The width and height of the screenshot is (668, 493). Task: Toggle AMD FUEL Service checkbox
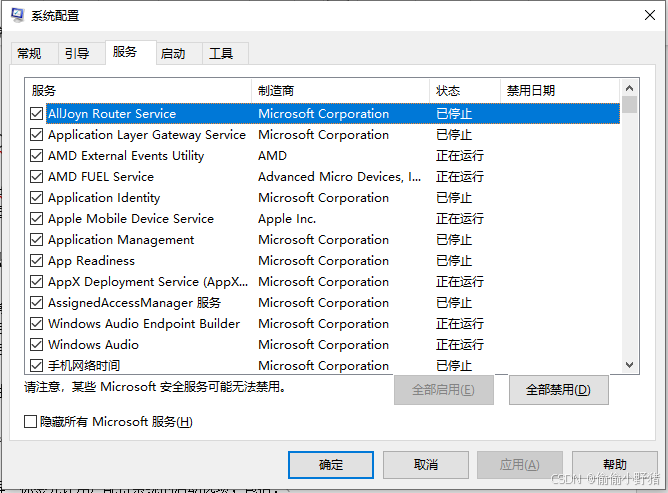[x=37, y=177]
